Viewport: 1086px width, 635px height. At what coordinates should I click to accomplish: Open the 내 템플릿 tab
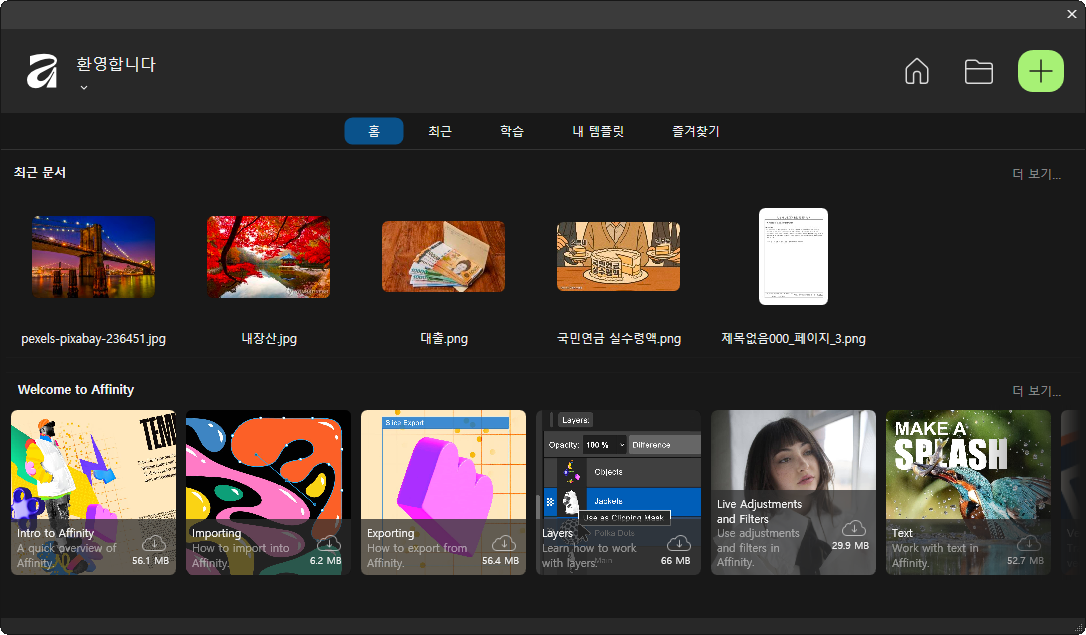[x=598, y=131]
